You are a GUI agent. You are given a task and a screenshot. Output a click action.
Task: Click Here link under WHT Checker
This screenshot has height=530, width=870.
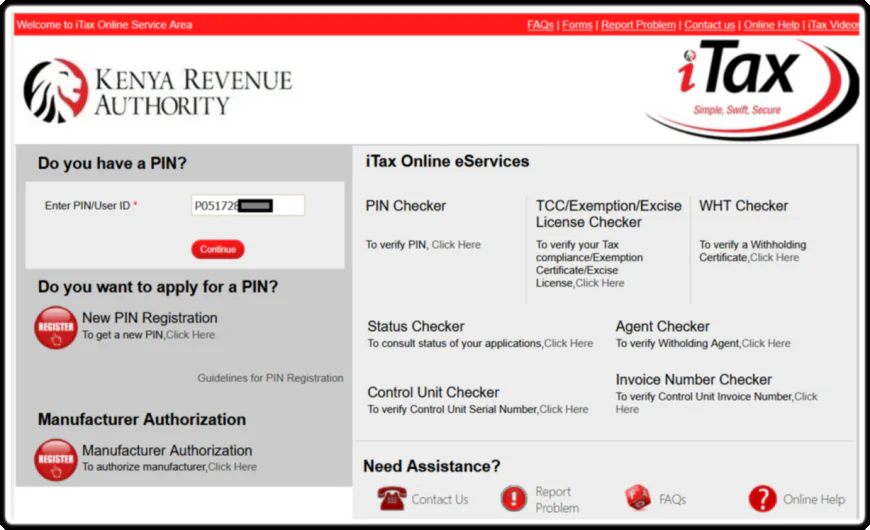(775, 258)
